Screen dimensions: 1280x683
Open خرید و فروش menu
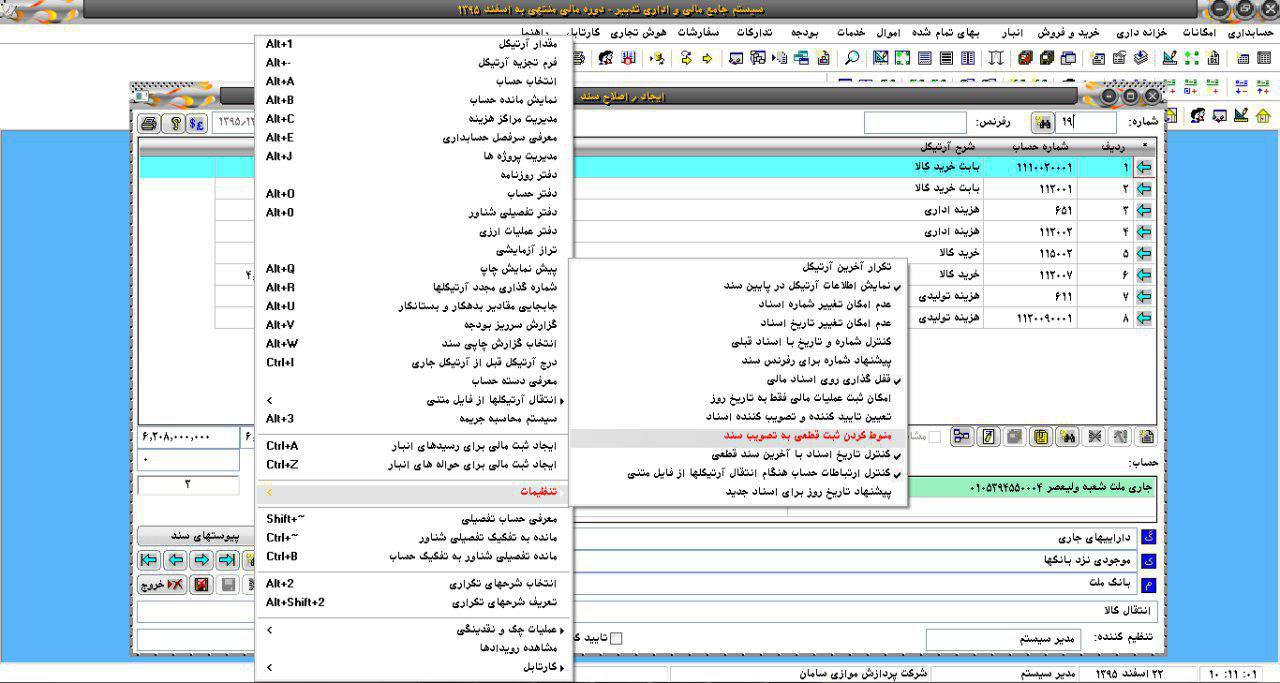pos(1071,32)
